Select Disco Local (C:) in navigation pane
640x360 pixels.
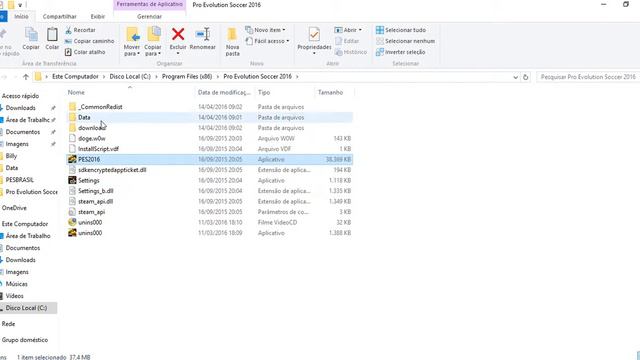click(x=26, y=308)
